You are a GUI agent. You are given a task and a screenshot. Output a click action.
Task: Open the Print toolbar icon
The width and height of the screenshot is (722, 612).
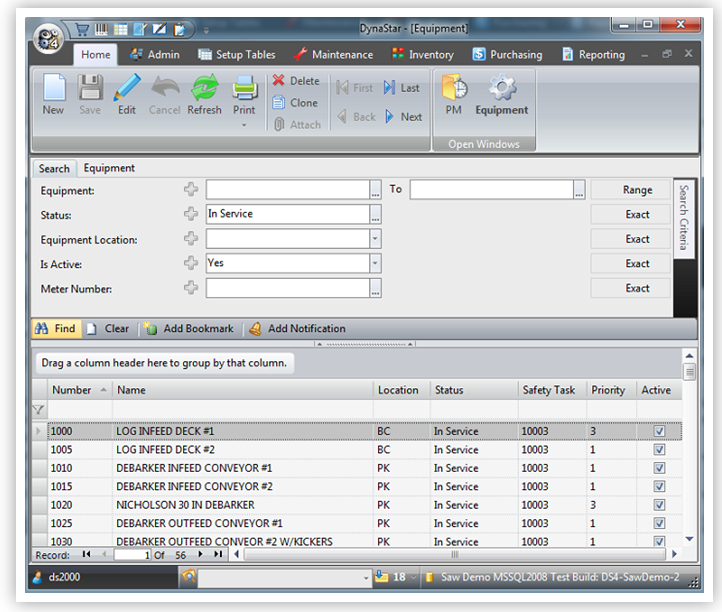[244, 95]
